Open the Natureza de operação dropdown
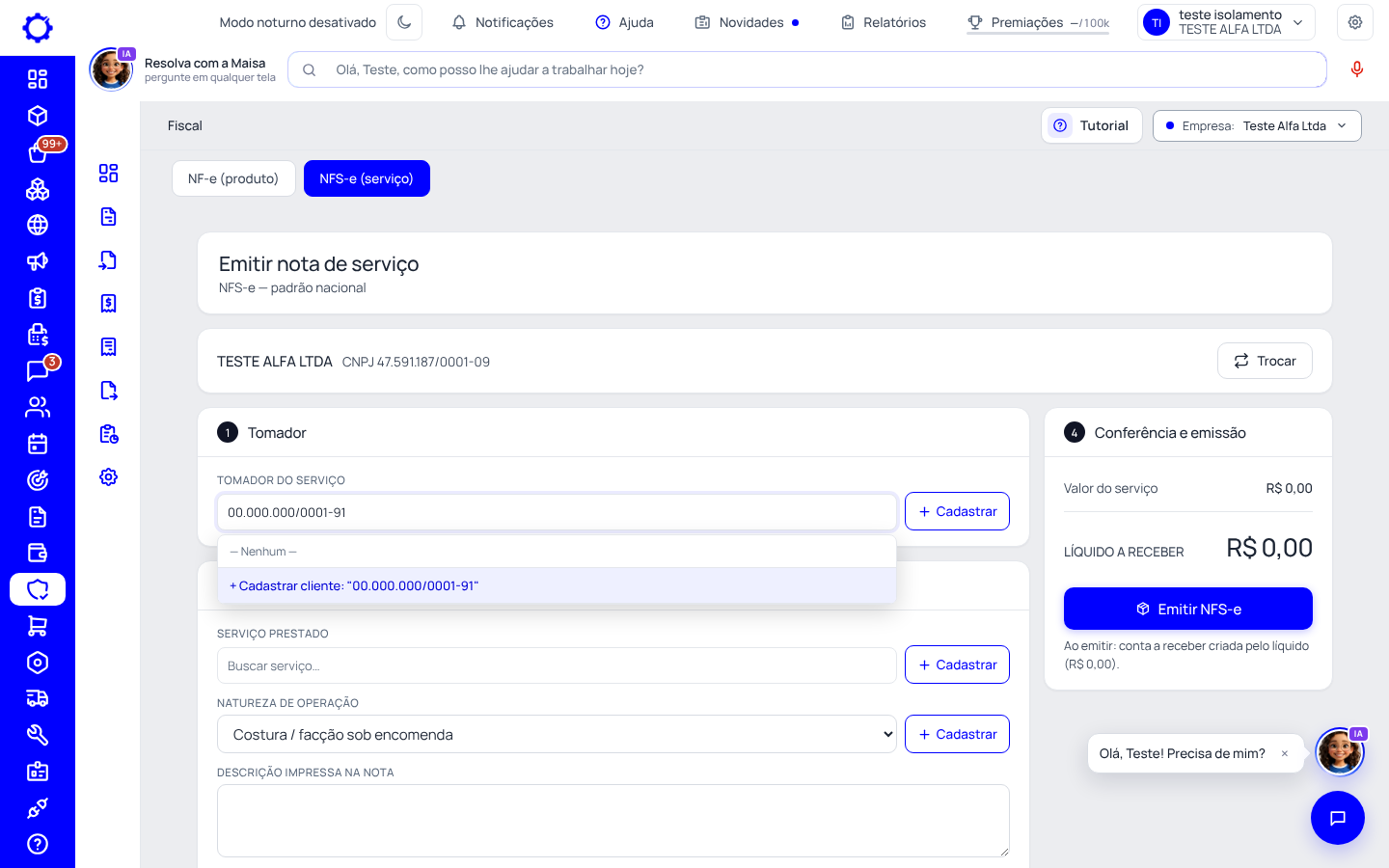1389x868 pixels. [557, 734]
